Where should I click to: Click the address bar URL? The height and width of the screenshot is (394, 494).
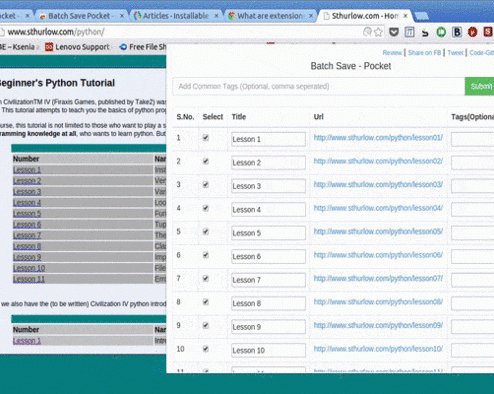56,32
